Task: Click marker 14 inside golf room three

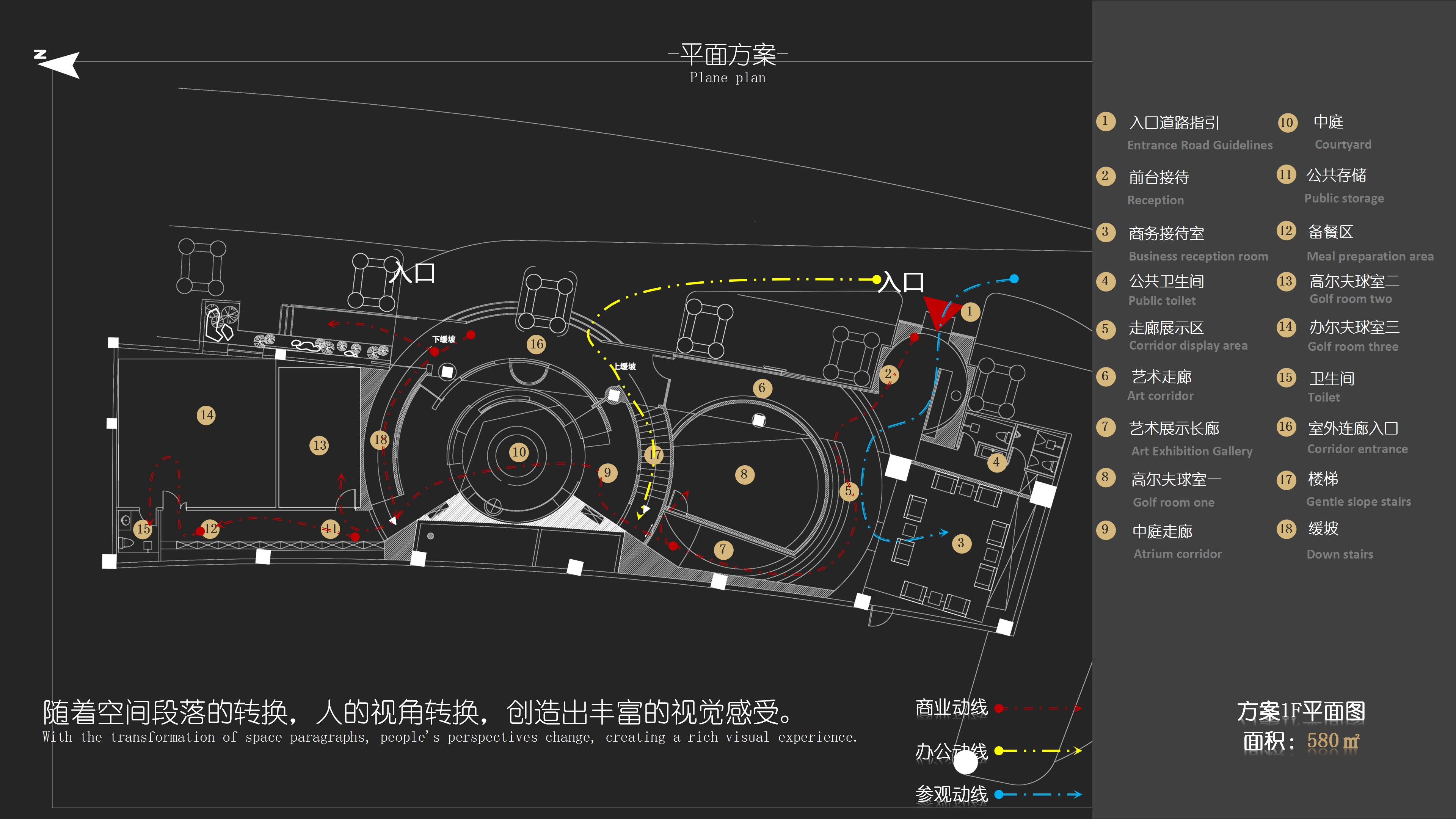Action: 206,416
